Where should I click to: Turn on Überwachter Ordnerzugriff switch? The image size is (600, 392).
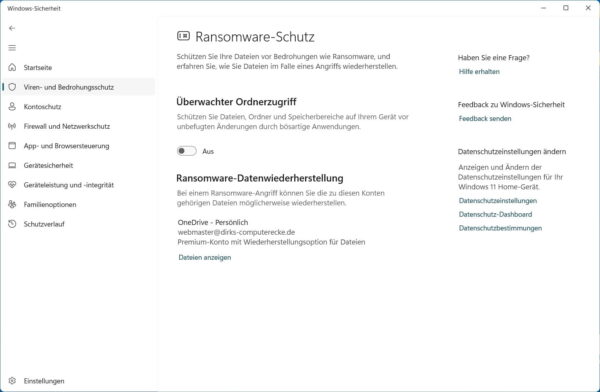tap(187, 151)
